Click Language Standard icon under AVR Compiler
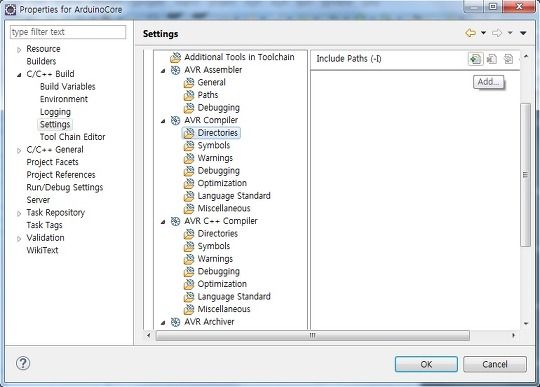The height and width of the screenshot is (387, 540). (189, 196)
